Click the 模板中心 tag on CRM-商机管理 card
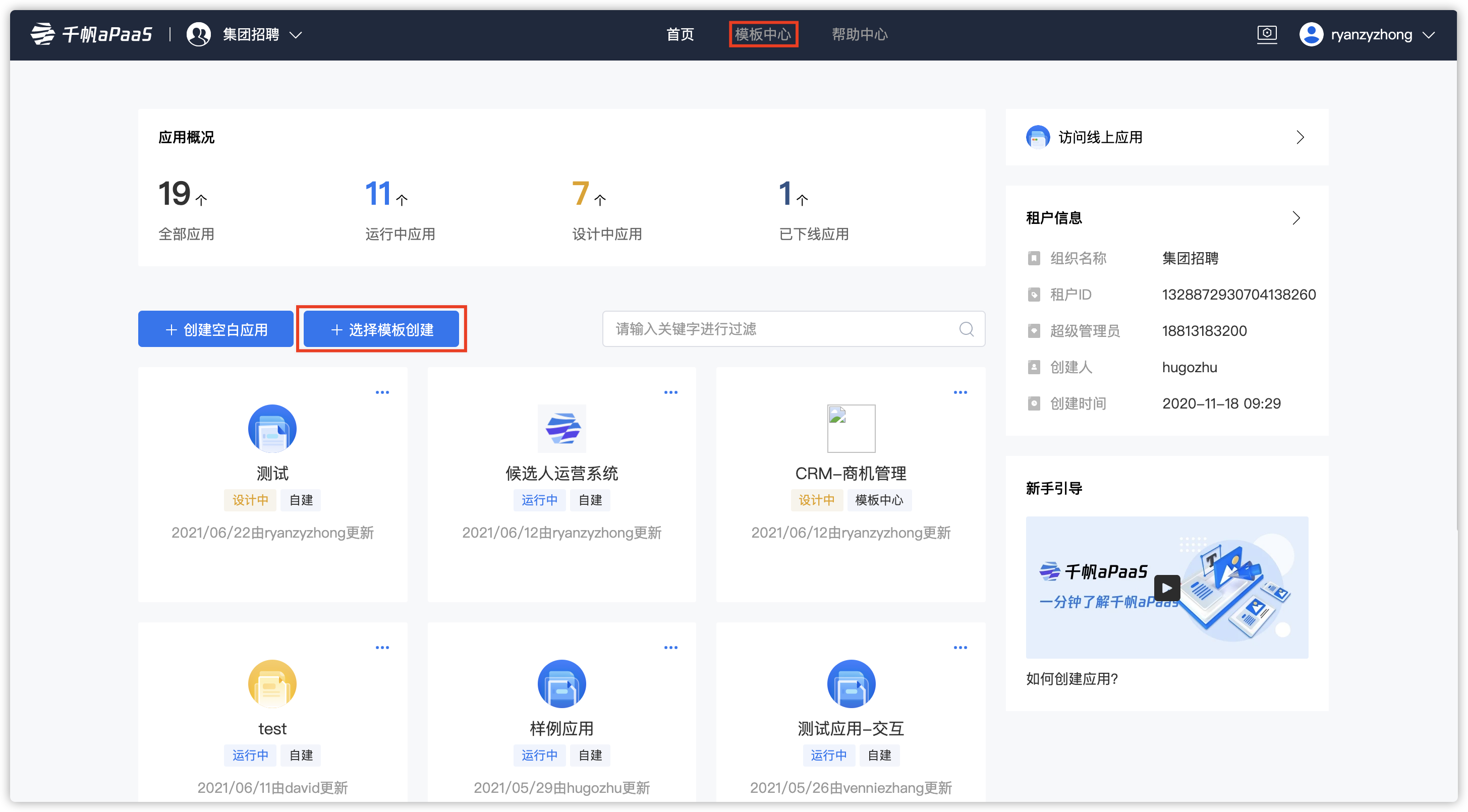The image size is (1468, 812). click(879, 500)
